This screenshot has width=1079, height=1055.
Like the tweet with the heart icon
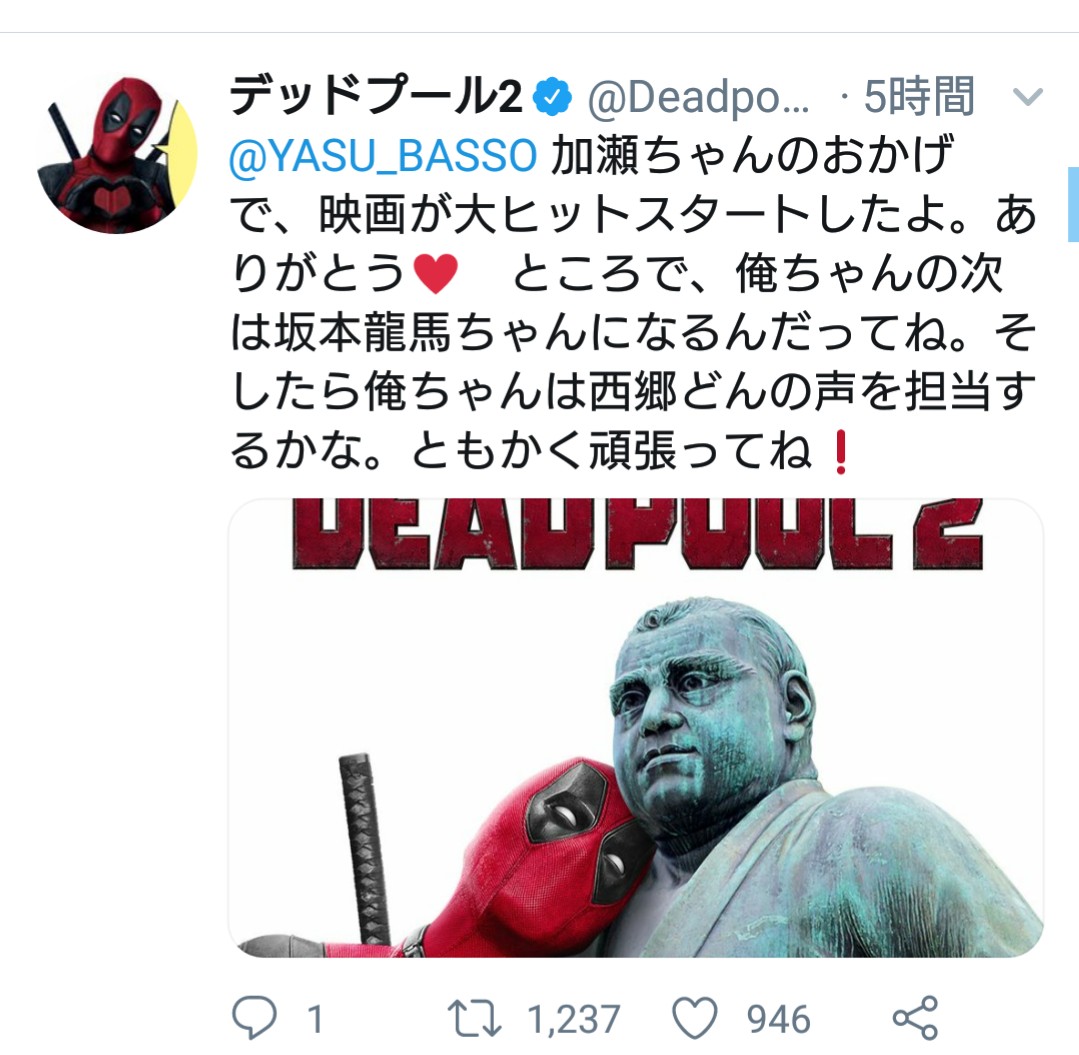694,1018
